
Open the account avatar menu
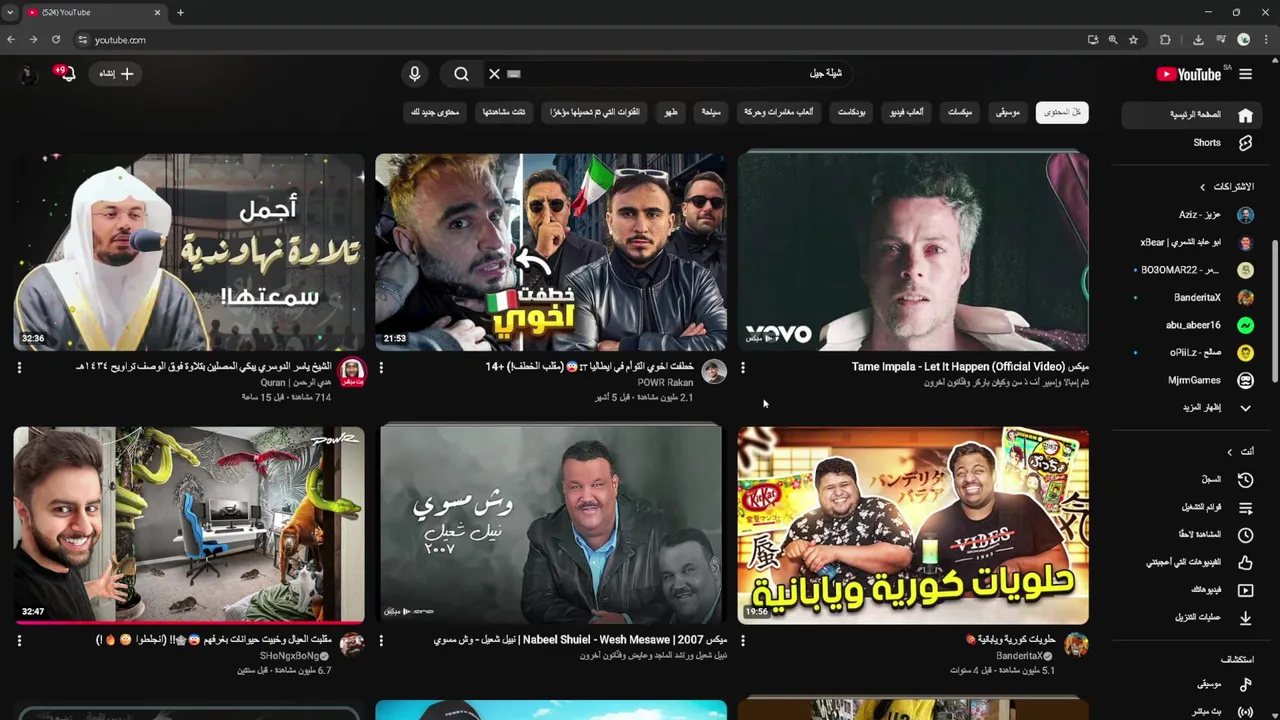(28, 74)
